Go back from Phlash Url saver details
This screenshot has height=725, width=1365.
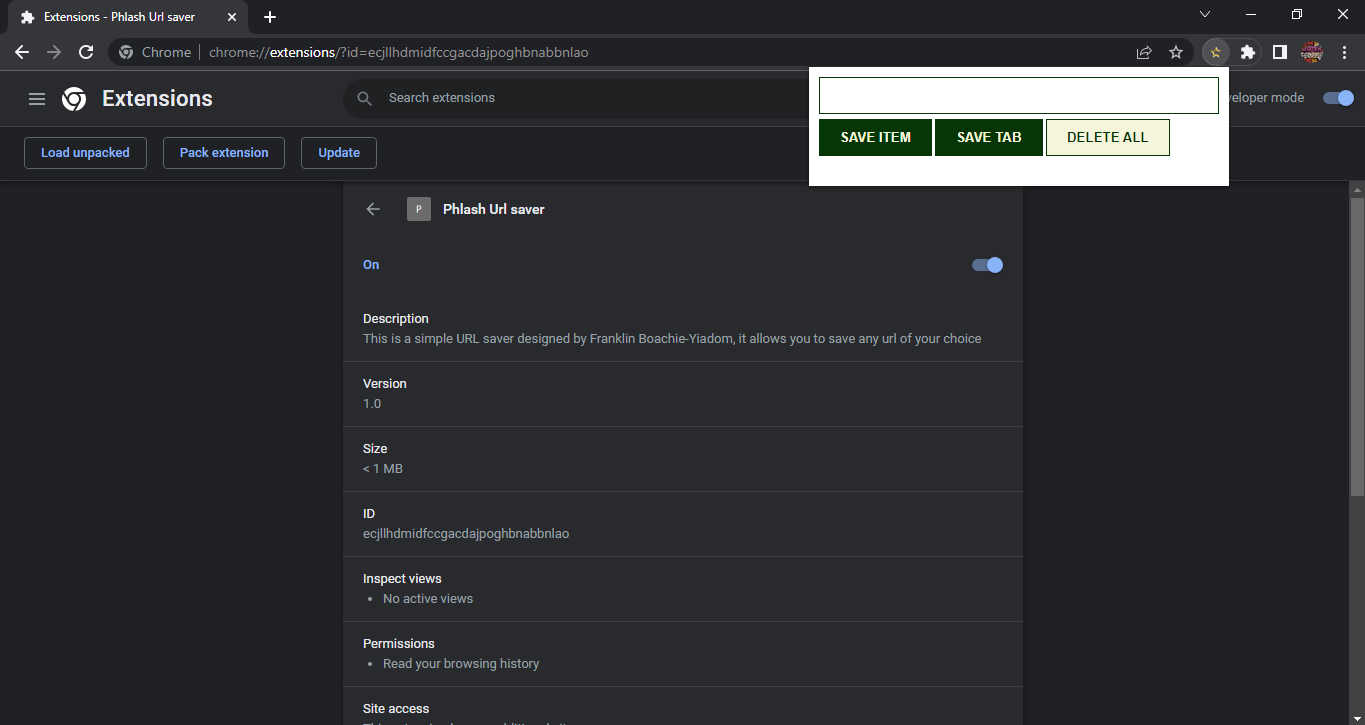[x=373, y=209]
